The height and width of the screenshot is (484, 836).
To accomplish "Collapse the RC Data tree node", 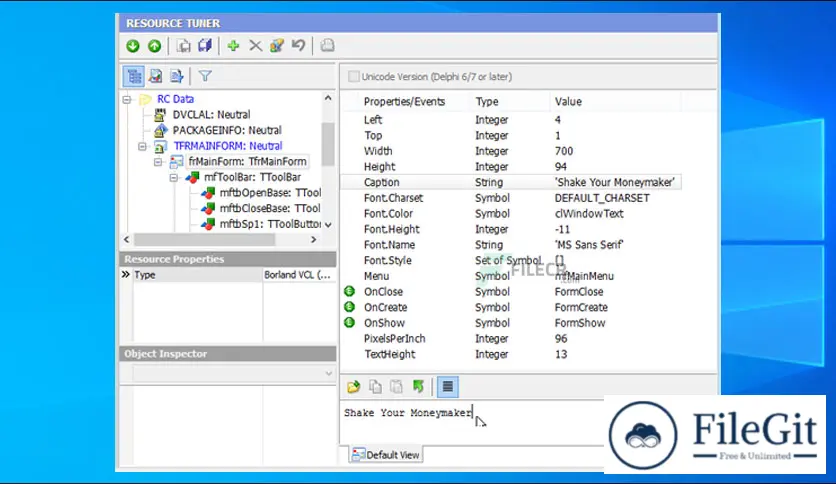I will pyautogui.click(x=127, y=100).
